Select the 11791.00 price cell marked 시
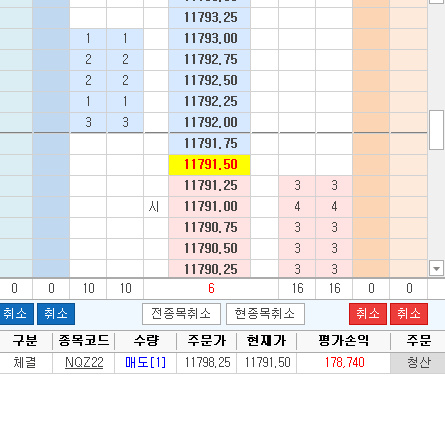The height and width of the screenshot is (429, 445). tap(210, 207)
